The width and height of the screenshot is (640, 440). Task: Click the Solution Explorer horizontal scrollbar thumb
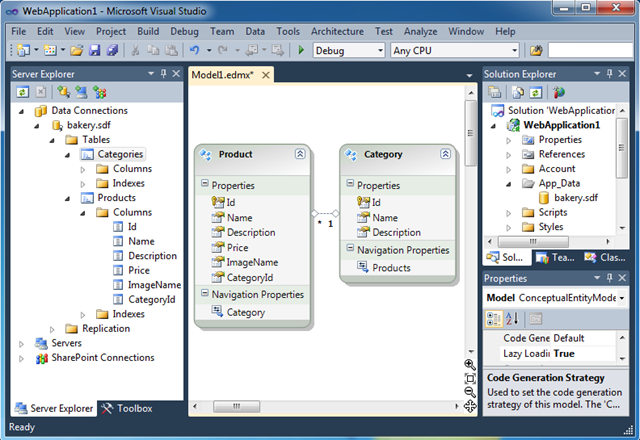tap(533, 241)
